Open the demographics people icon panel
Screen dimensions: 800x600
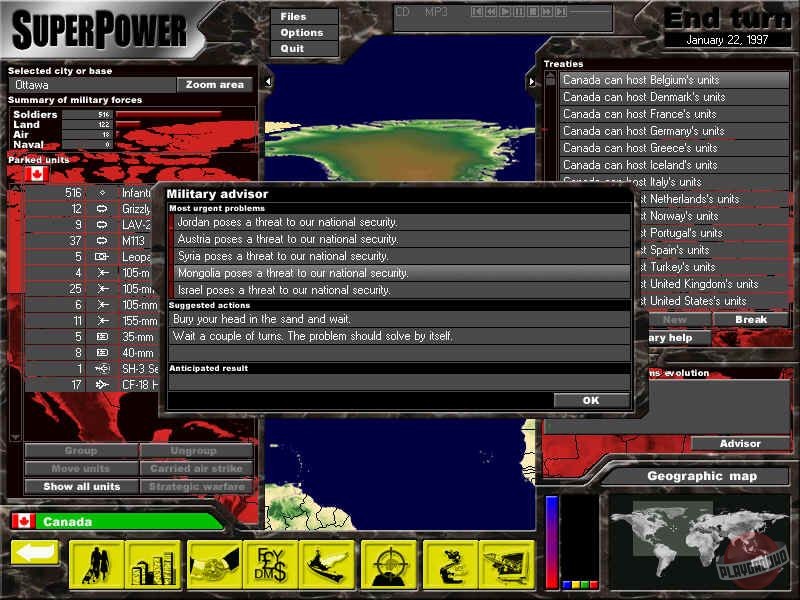(97, 564)
